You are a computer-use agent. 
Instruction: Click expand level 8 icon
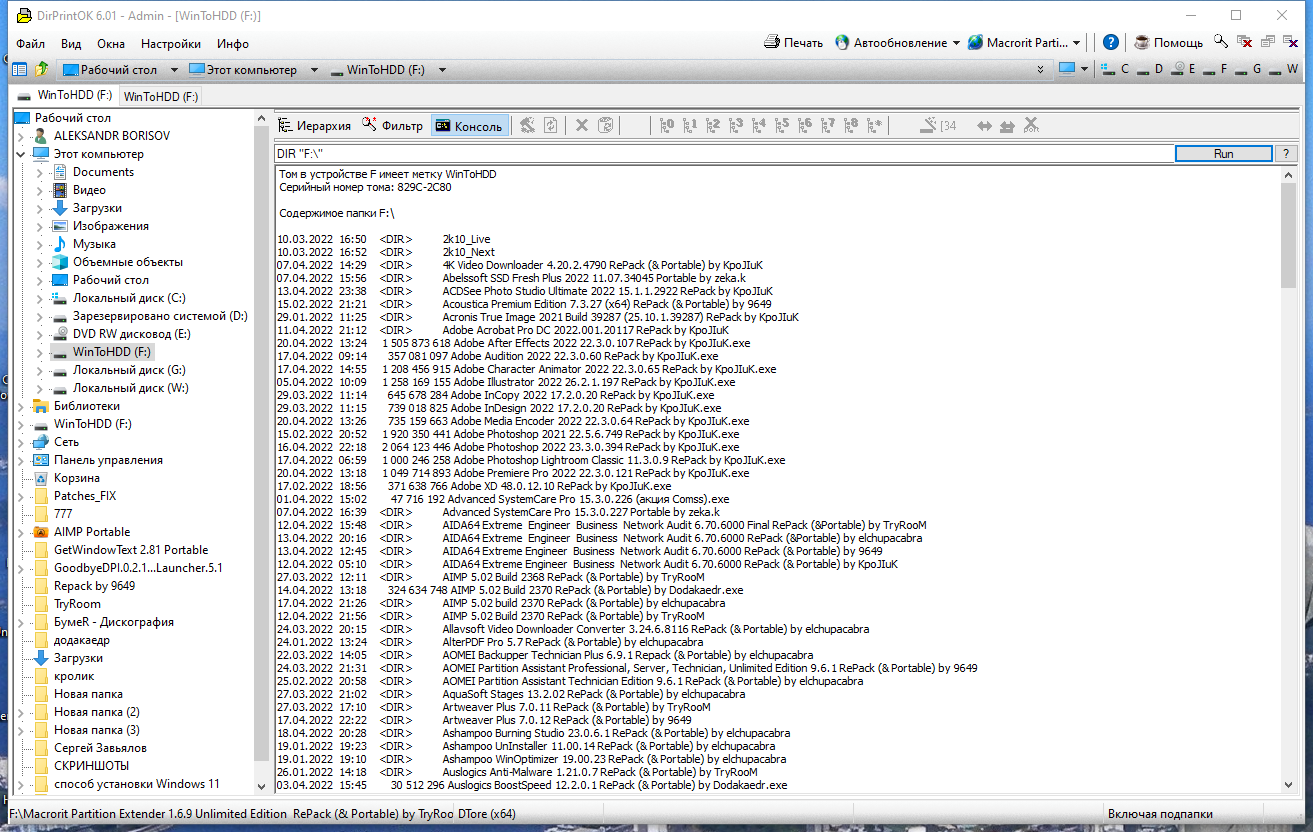(x=851, y=126)
